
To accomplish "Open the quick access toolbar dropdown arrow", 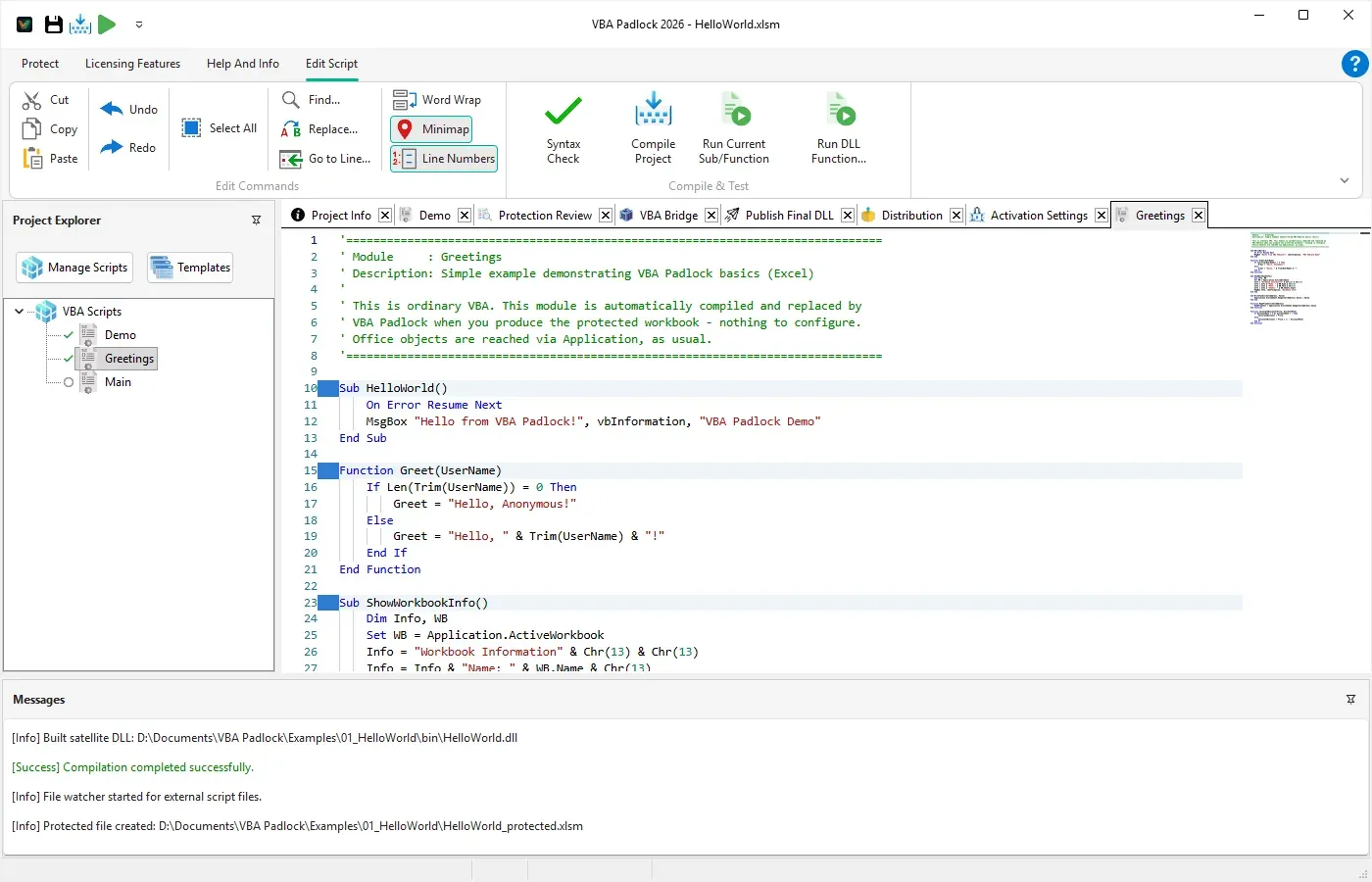I will (x=139, y=24).
